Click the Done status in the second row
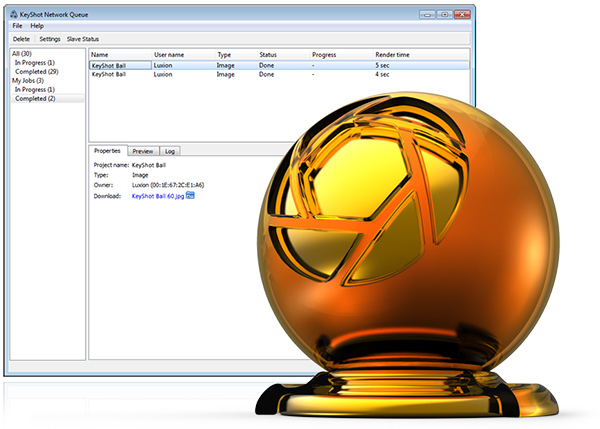The width and height of the screenshot is (600, 429). pos(266,74)
